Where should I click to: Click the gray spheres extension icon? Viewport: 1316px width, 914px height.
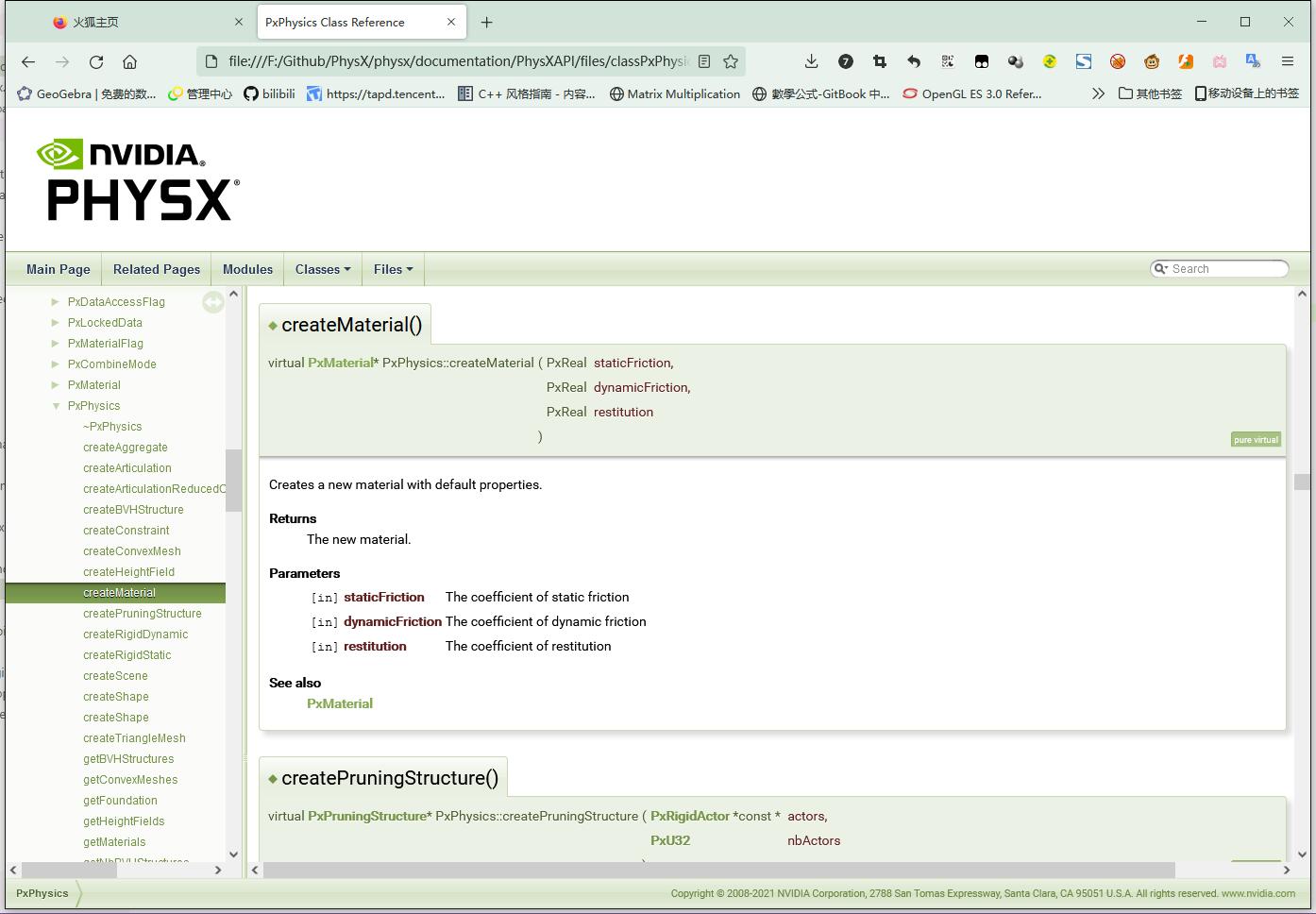(1016, 61)
